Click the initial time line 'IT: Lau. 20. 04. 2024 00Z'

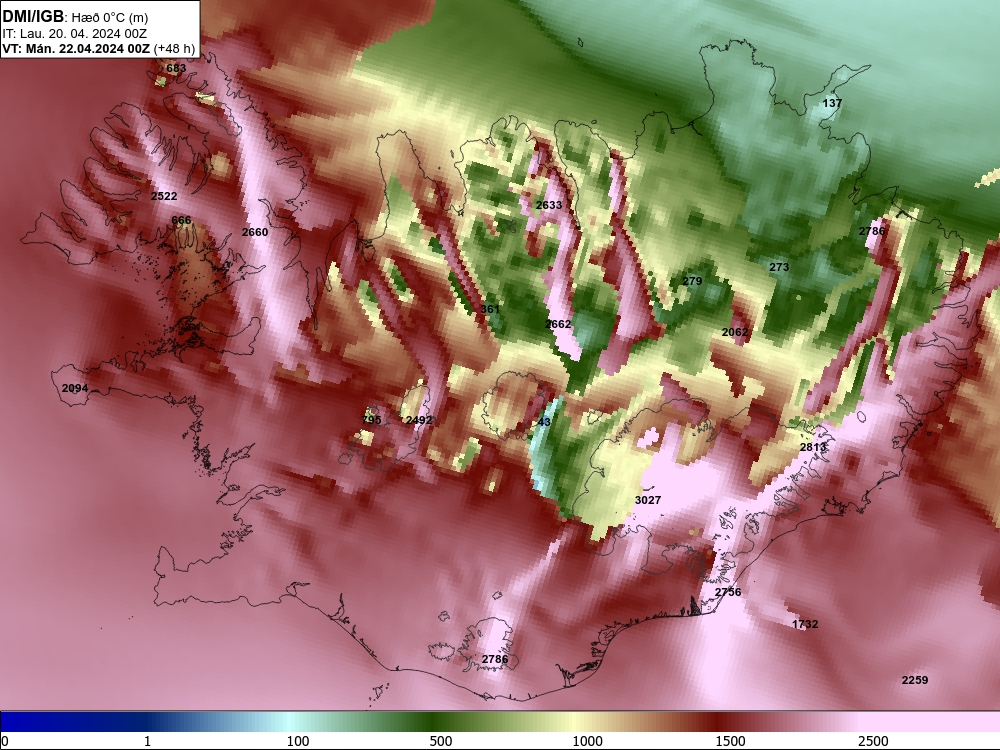75,34
